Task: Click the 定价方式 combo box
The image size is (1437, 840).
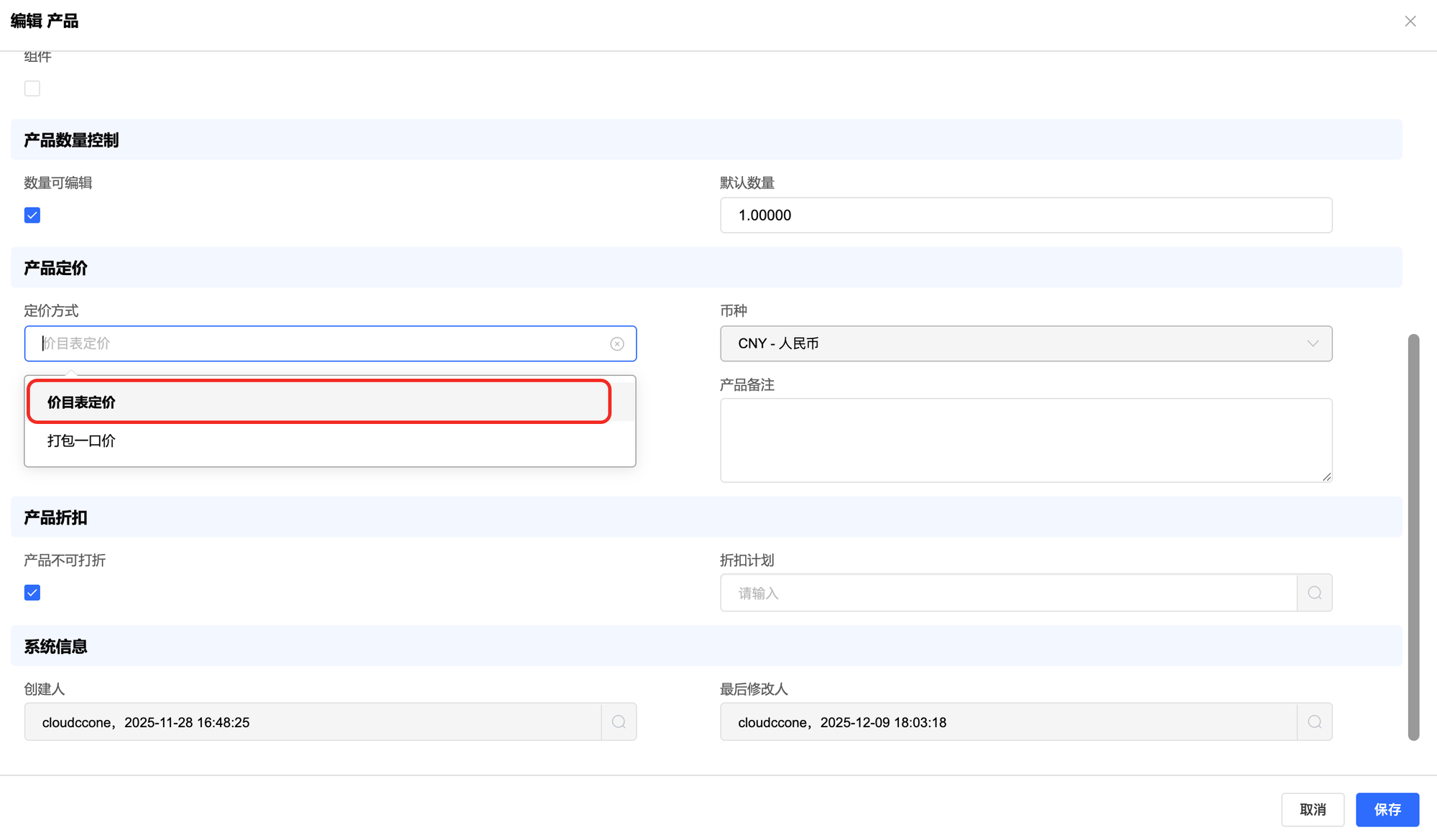Action: (x=316, y=344)
